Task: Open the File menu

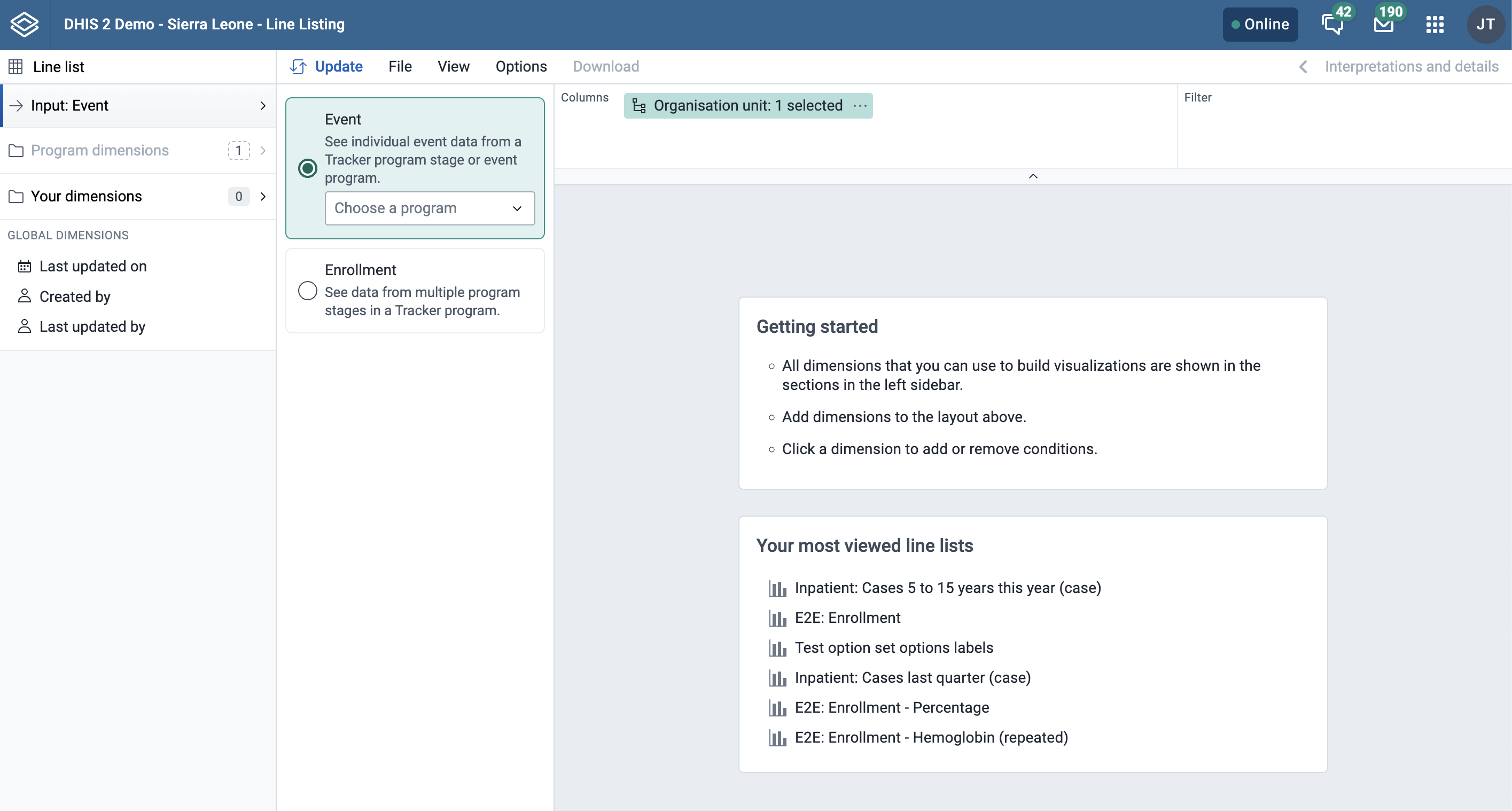Action: (x=400, y=66)
